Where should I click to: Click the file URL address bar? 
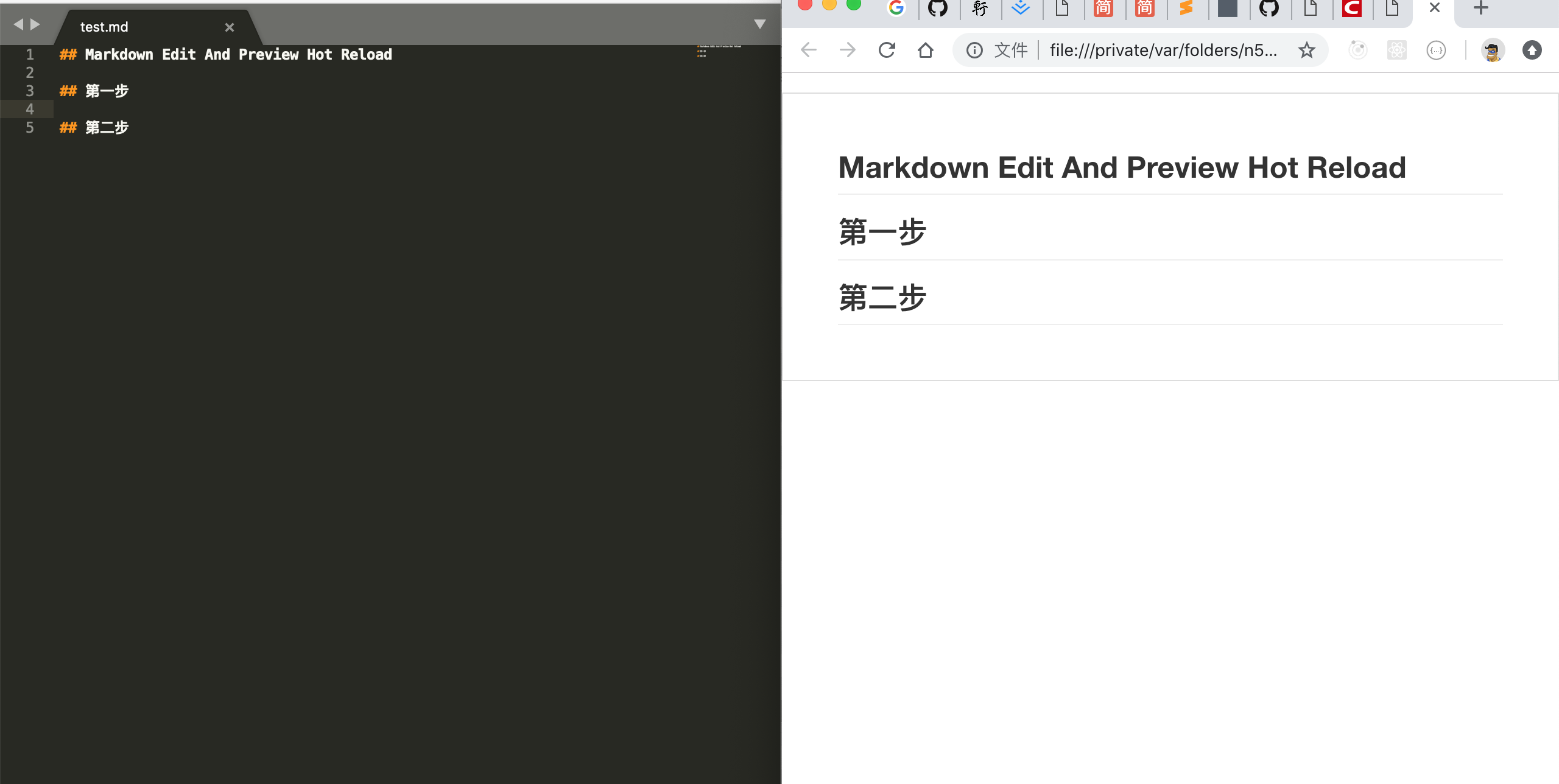(1163, 50)
